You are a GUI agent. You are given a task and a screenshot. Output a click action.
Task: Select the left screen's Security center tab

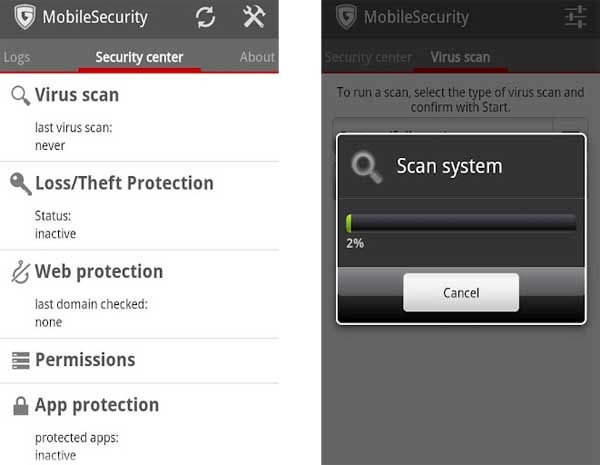tap(139, 57)
